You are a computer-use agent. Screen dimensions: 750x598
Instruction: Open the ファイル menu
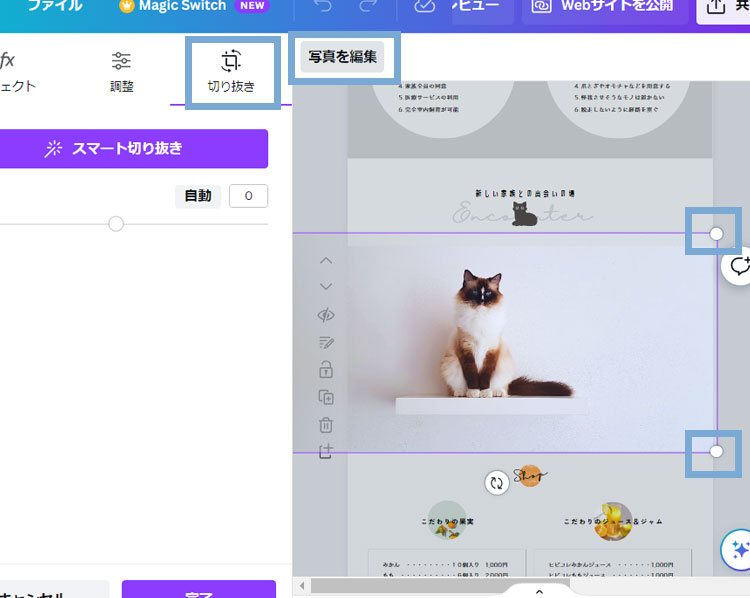(x=55, y=6)
